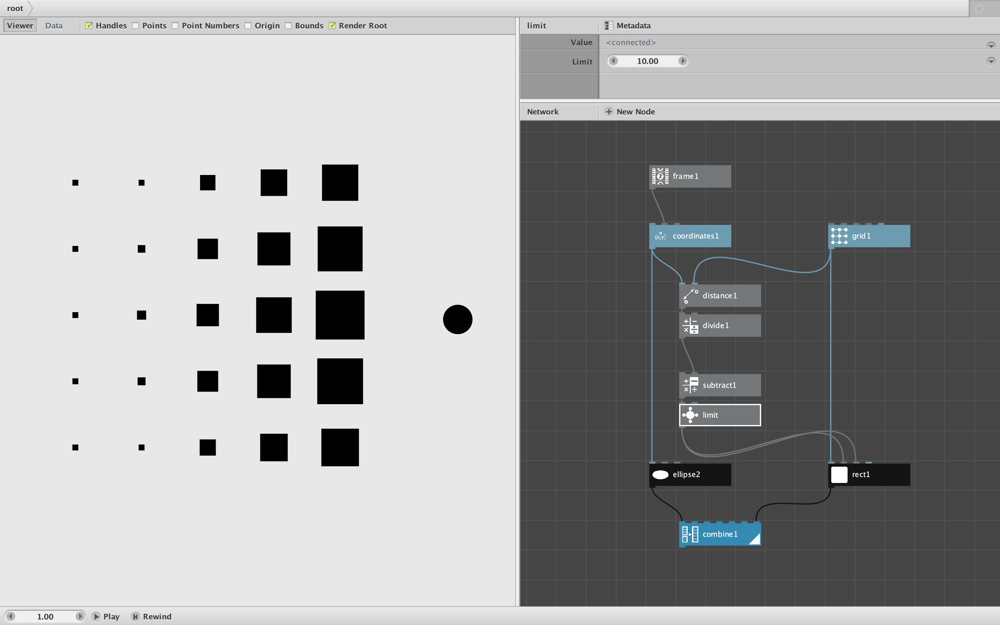
Task: Enable the Points checkbox
Action: (x=135, y=26)
